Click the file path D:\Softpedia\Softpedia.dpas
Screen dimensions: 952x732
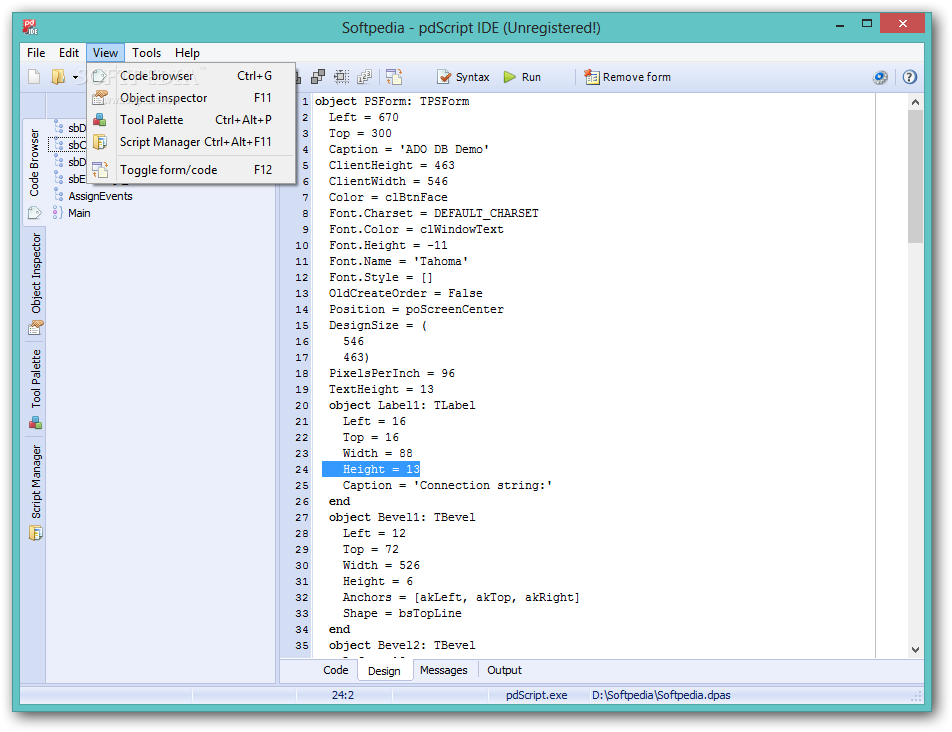661,695
